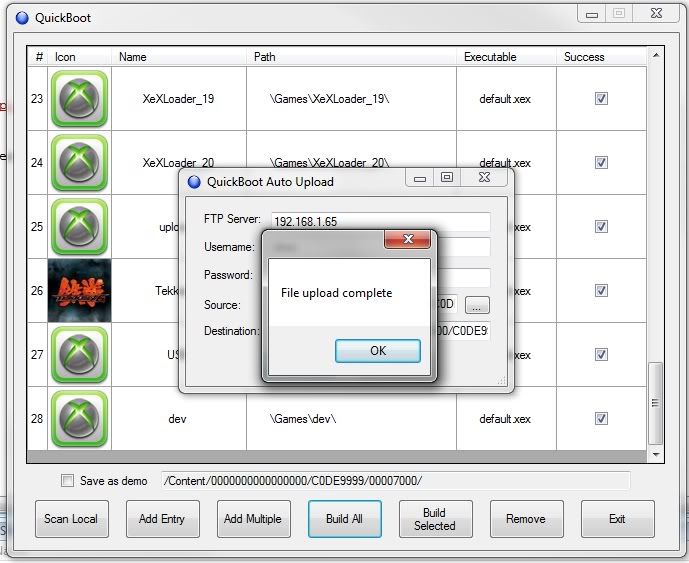Click the Xbox icon for dev entry
This screenshot has width=689, height=563.
79,419
